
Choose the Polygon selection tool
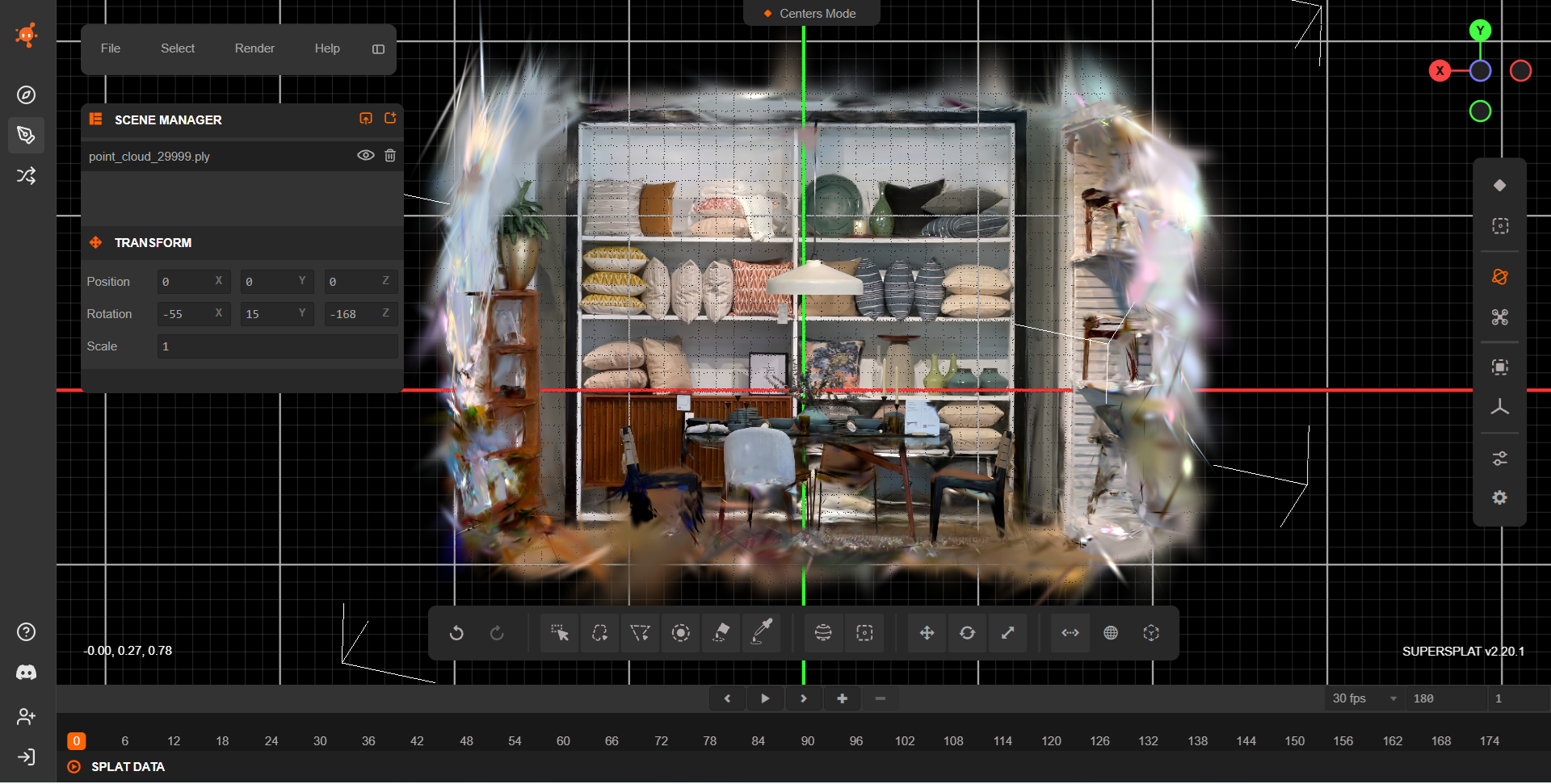click(x=640, y=633)
